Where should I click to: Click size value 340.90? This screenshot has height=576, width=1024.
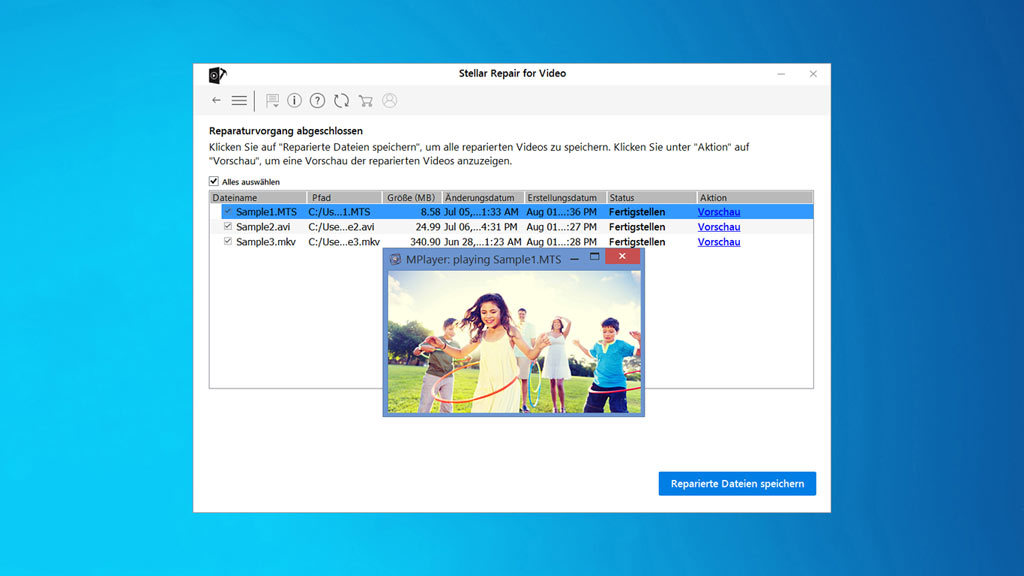424,242
